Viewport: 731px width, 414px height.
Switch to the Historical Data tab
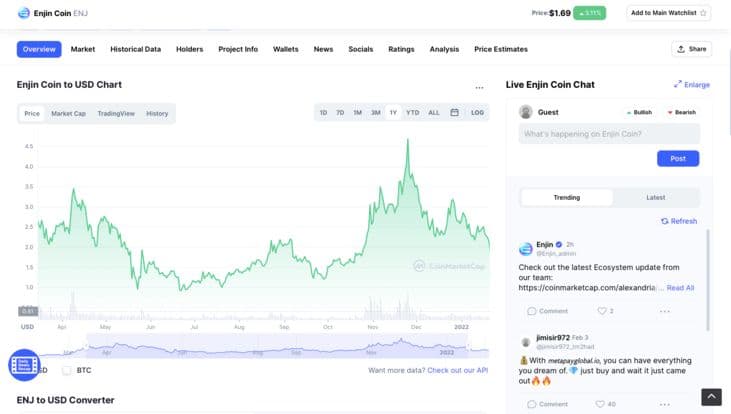coord(135,49)
